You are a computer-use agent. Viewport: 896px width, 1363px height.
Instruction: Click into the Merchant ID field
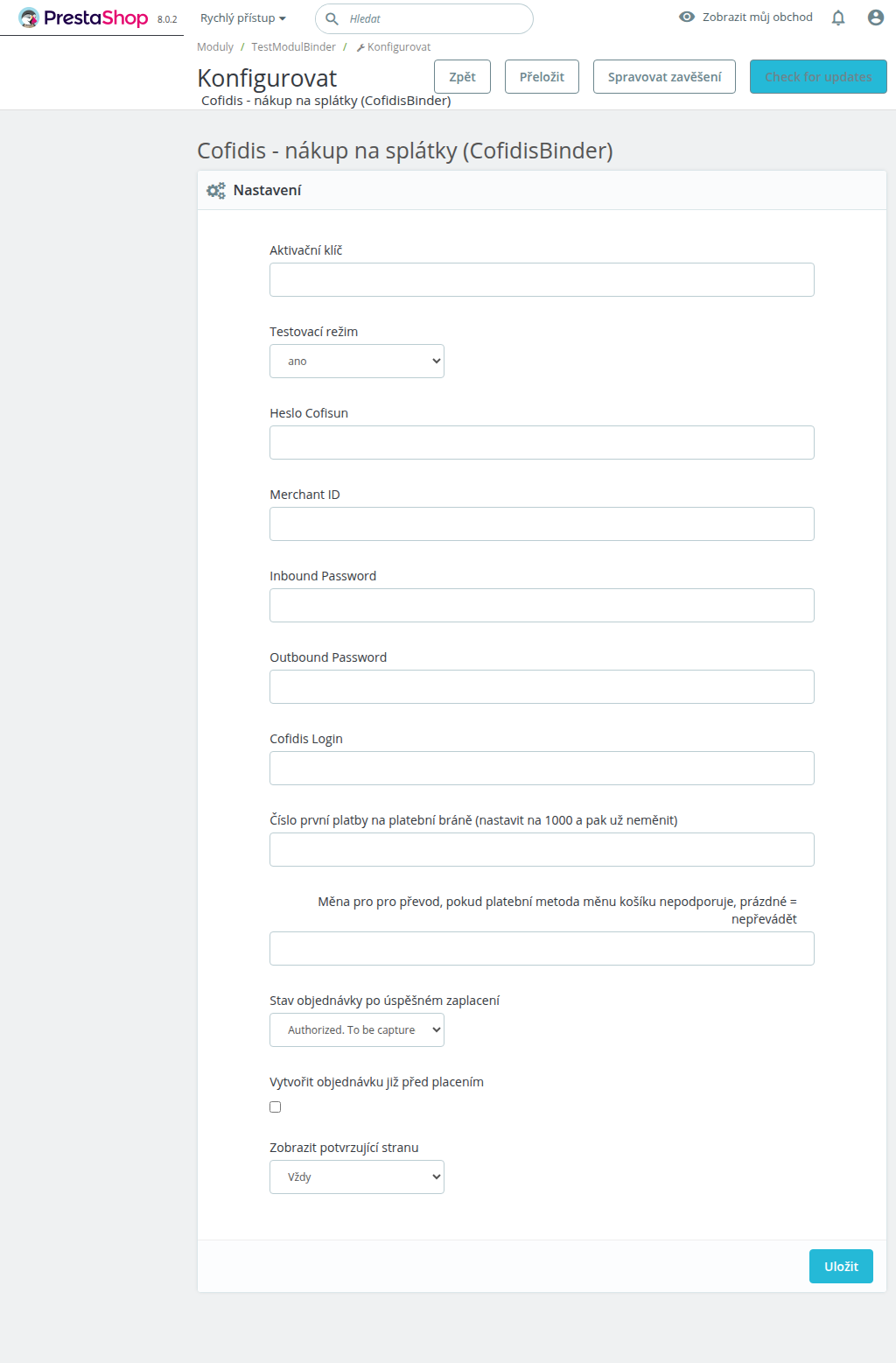tap(542, 523)
